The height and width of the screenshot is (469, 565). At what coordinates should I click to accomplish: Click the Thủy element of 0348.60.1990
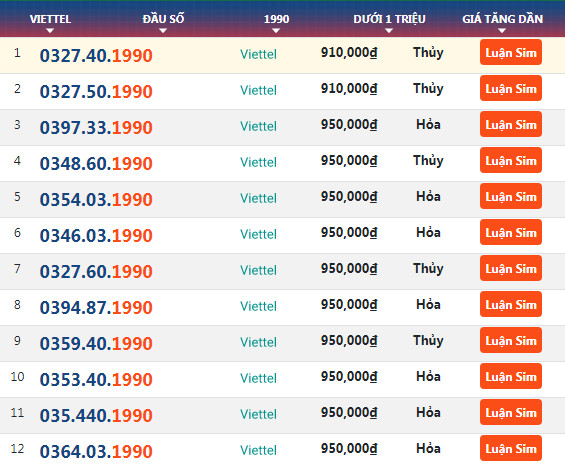[x=428, y=161]
